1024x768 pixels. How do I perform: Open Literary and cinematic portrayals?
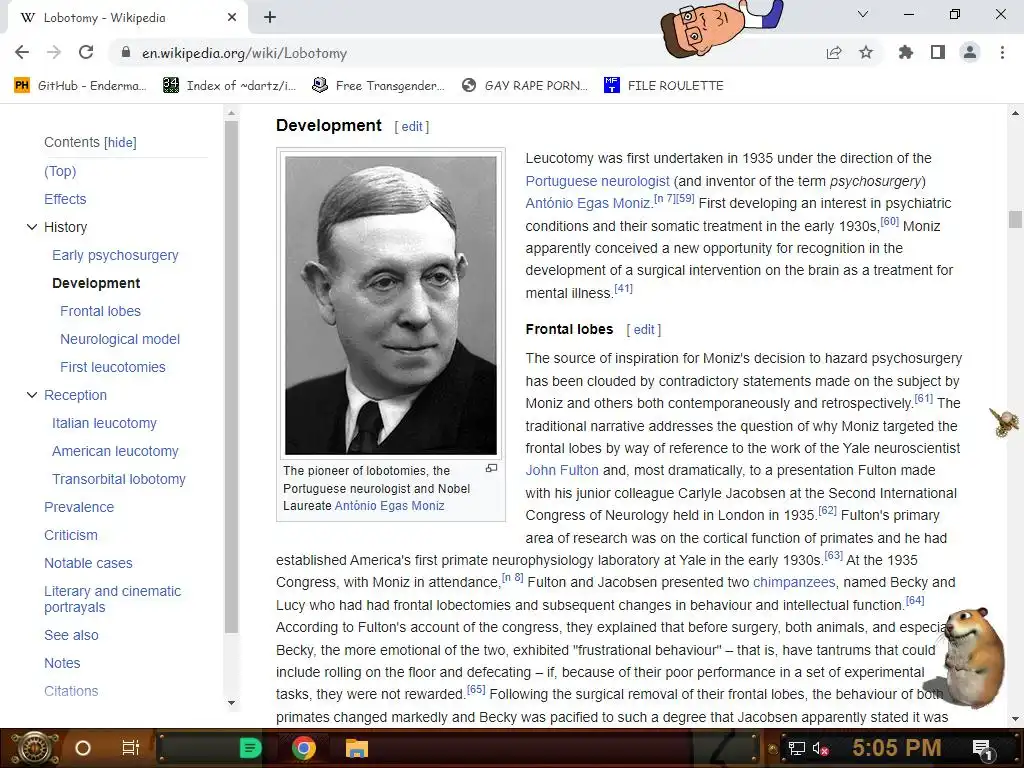112,599
